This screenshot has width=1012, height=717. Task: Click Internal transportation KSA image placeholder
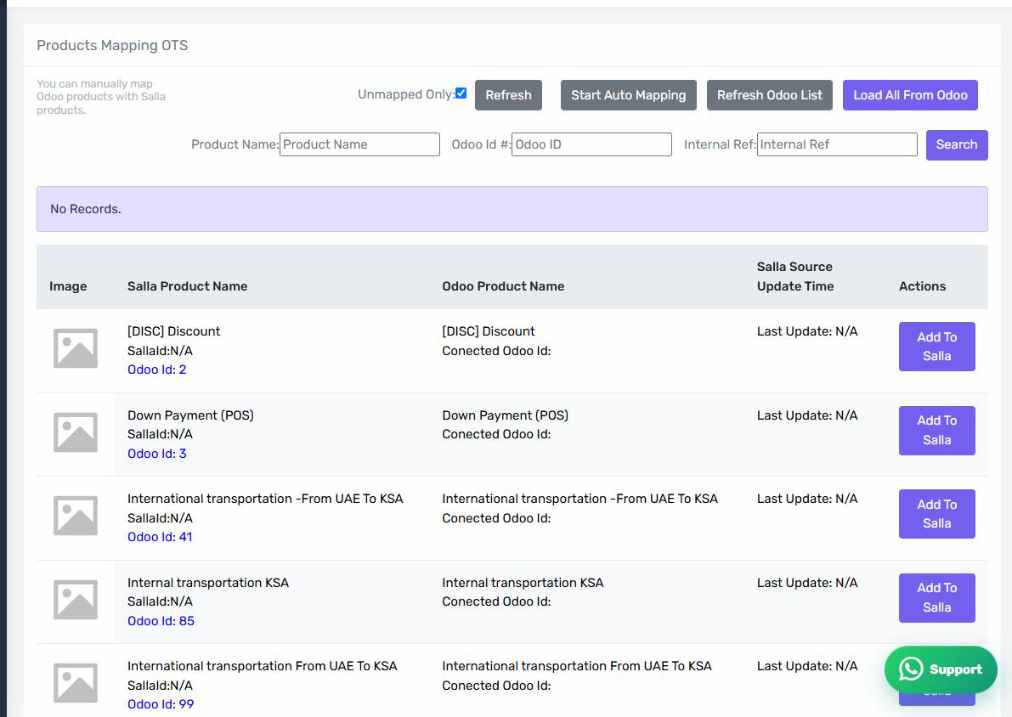76,600
